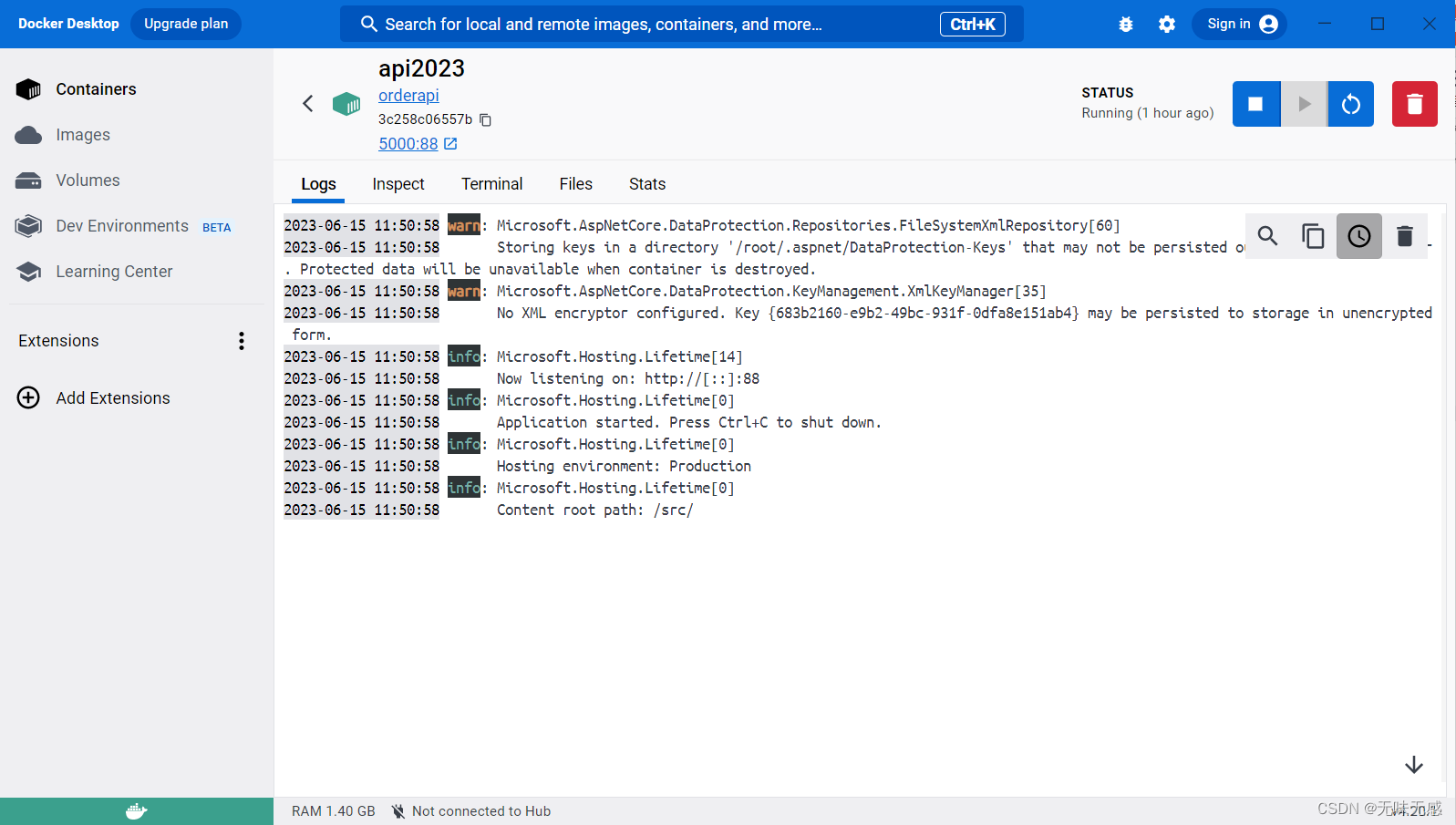Image resolution: width=1456 pixels, height=825 pixels.
Task: Open Volumes in sidebar
Action: pos(137,180)
